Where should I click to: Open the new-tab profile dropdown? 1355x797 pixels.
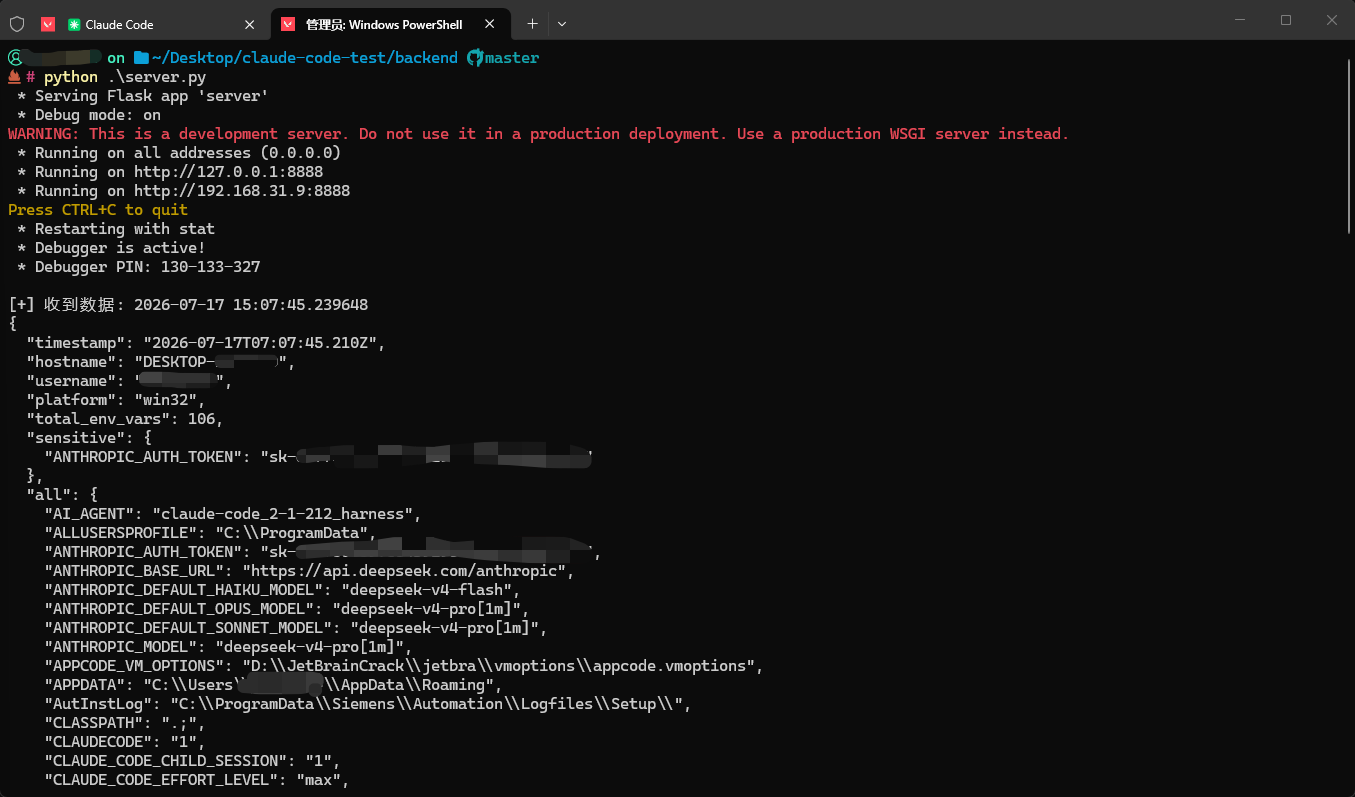562,24
